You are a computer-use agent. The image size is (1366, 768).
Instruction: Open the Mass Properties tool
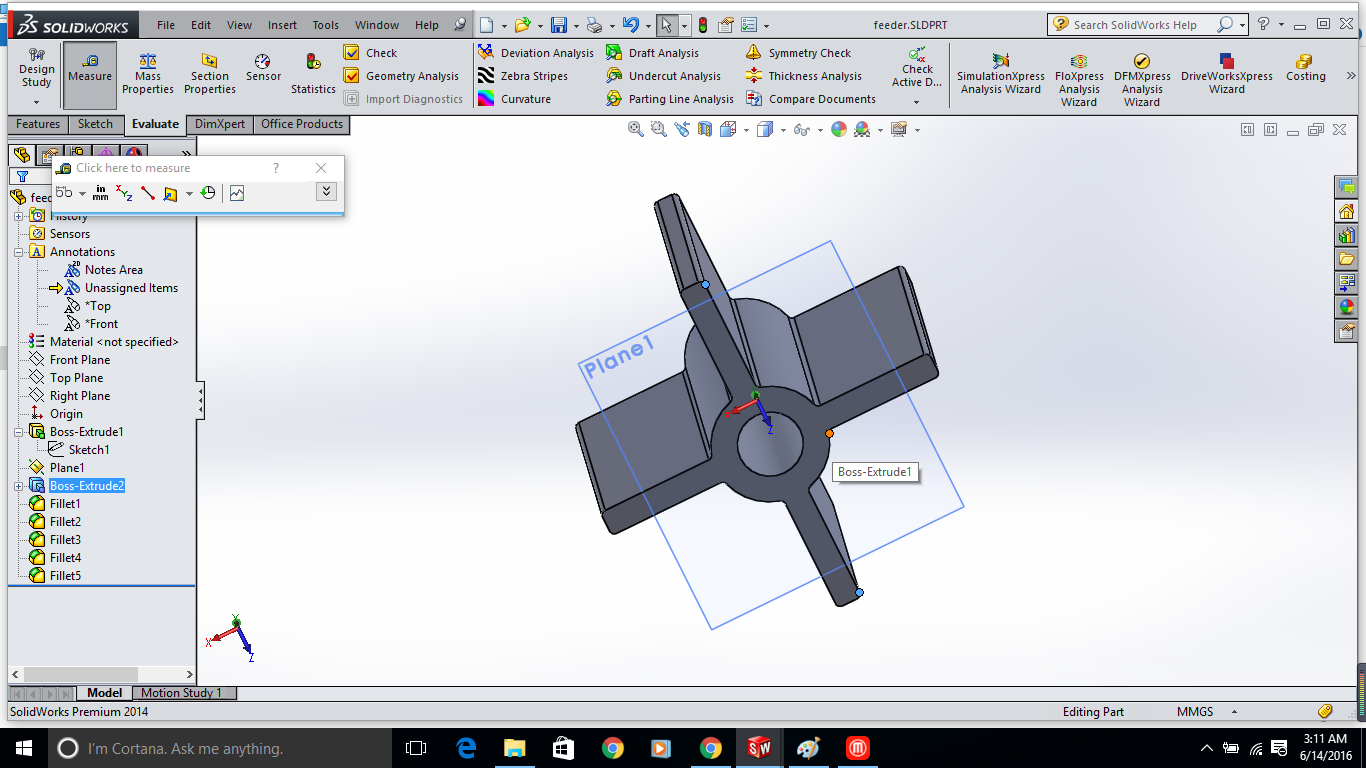[x=148, y=75]
